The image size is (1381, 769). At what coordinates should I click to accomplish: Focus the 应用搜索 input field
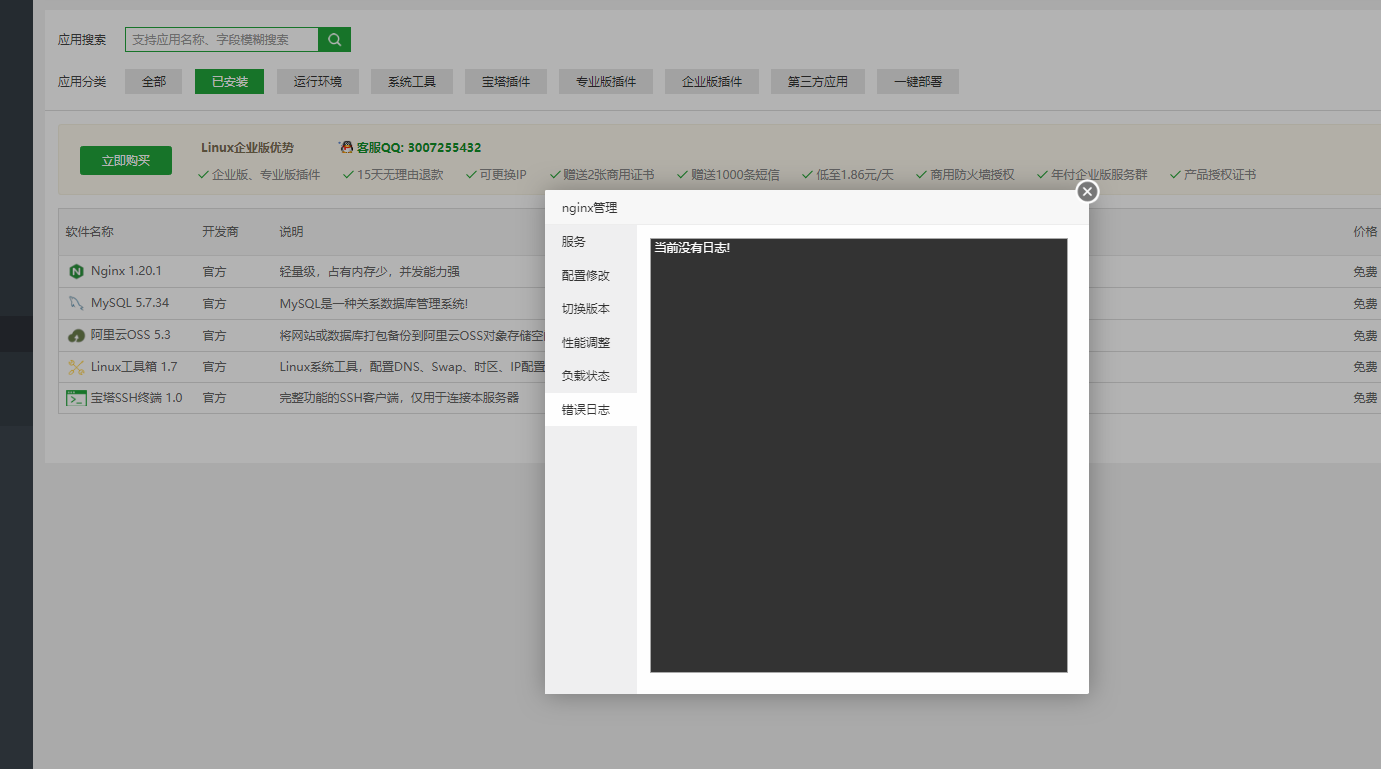221,40
